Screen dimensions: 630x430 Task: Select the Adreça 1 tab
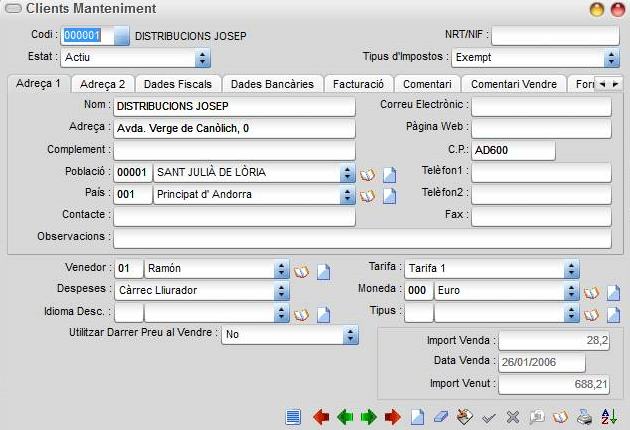point(38,84)
